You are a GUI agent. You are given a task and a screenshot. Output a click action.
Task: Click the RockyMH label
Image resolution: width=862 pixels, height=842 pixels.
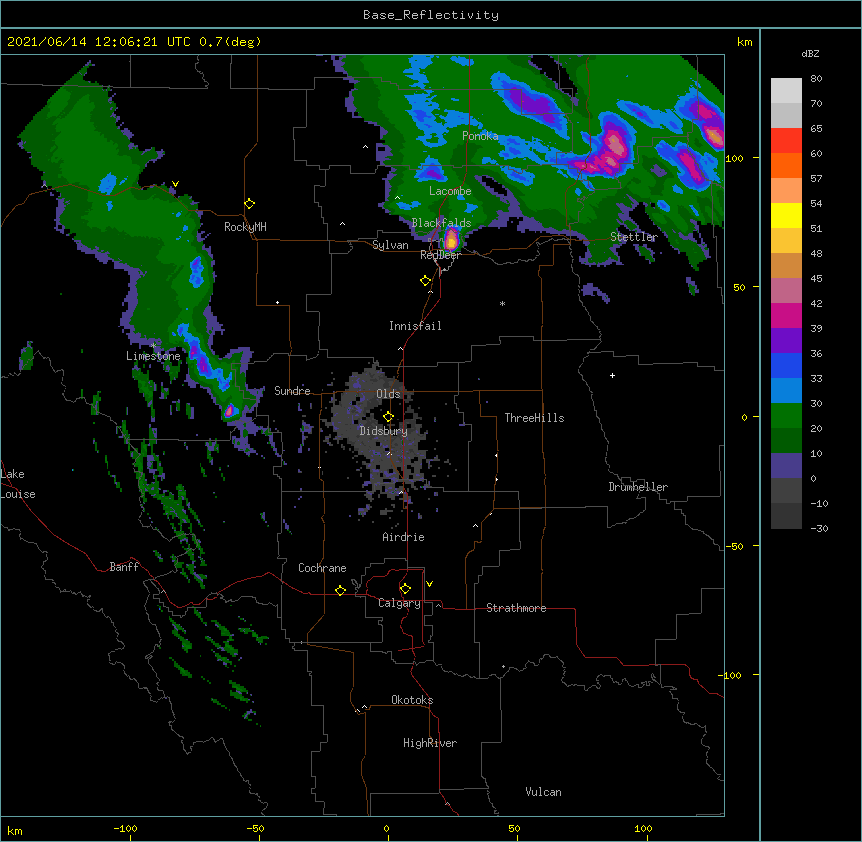245,227
